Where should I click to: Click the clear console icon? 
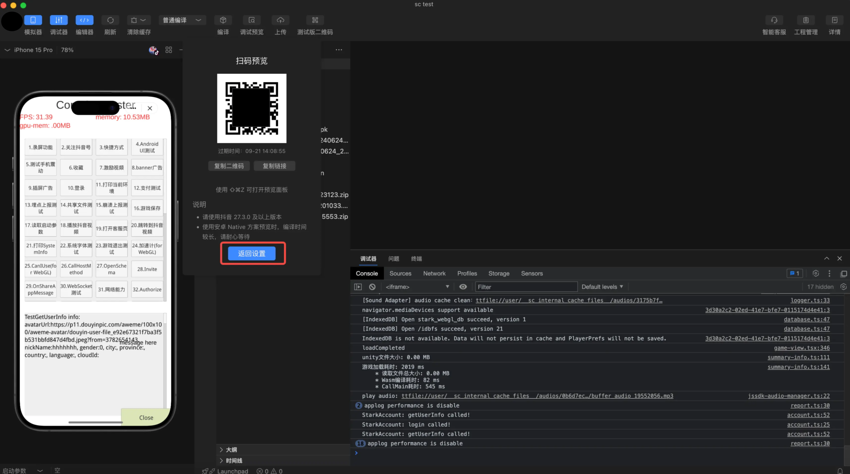pyautogui.click(x=372, y=287)
